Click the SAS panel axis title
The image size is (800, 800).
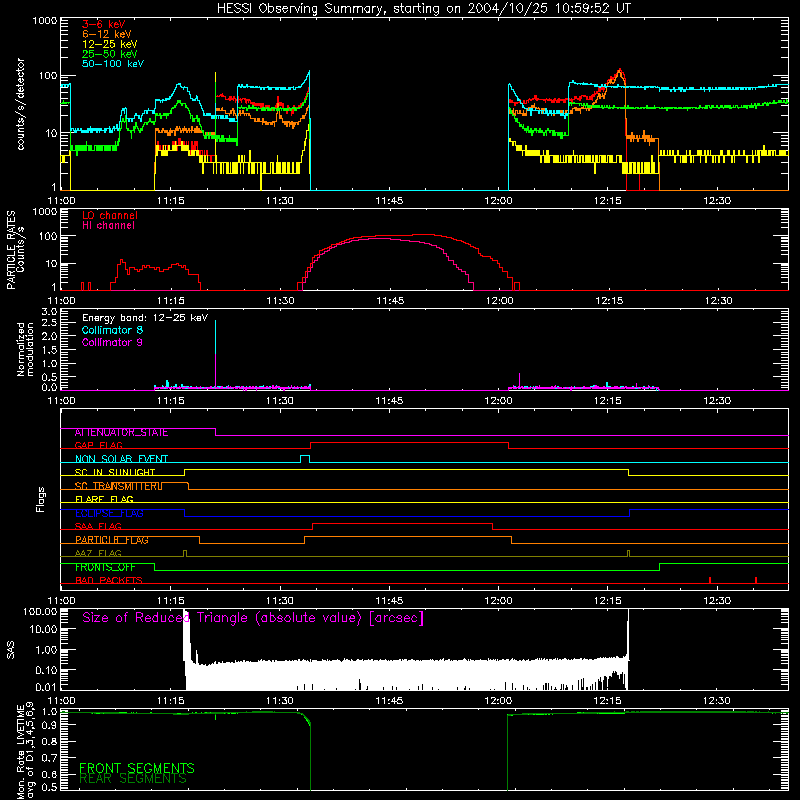(x=11, y=650)
